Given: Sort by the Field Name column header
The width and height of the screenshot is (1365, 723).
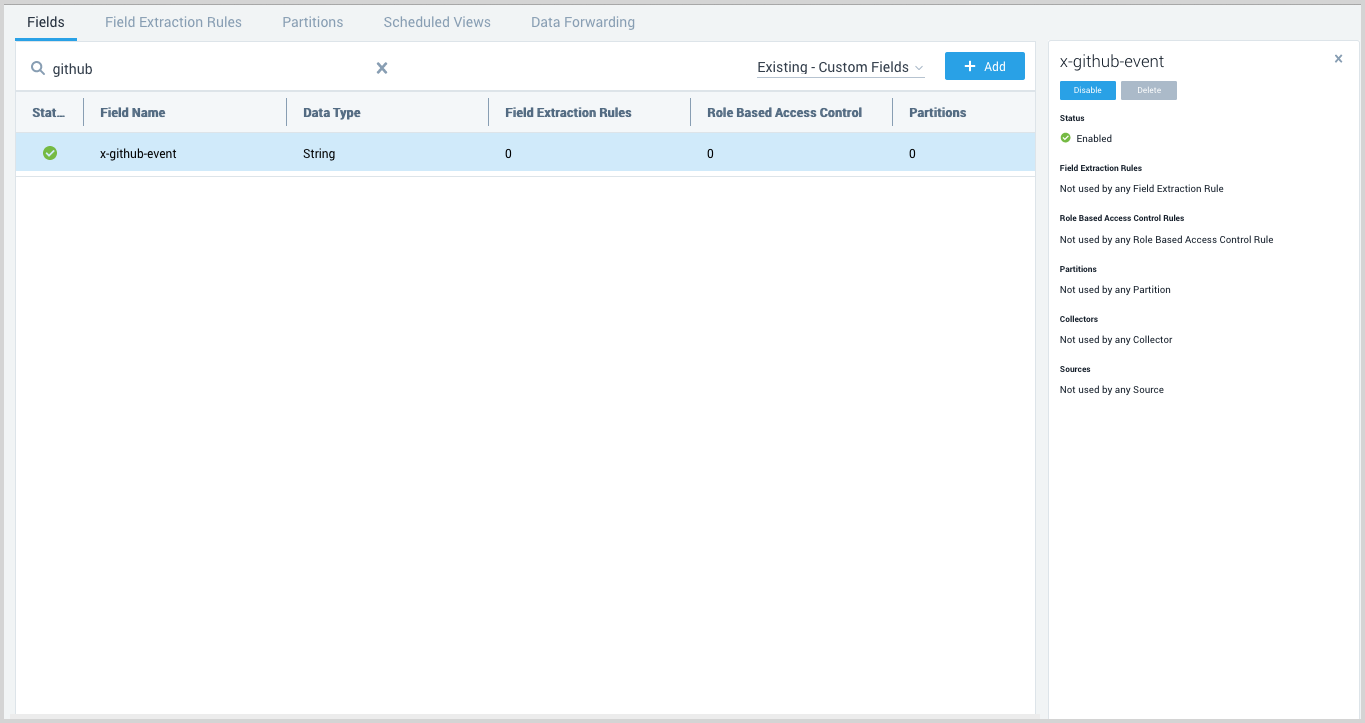Looking at the screenshot, I should (x=132, y=112).
